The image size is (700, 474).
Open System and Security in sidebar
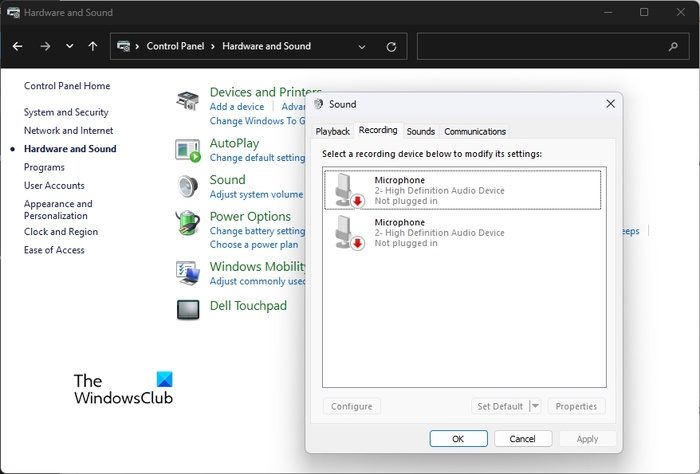[x=66, y=112]
